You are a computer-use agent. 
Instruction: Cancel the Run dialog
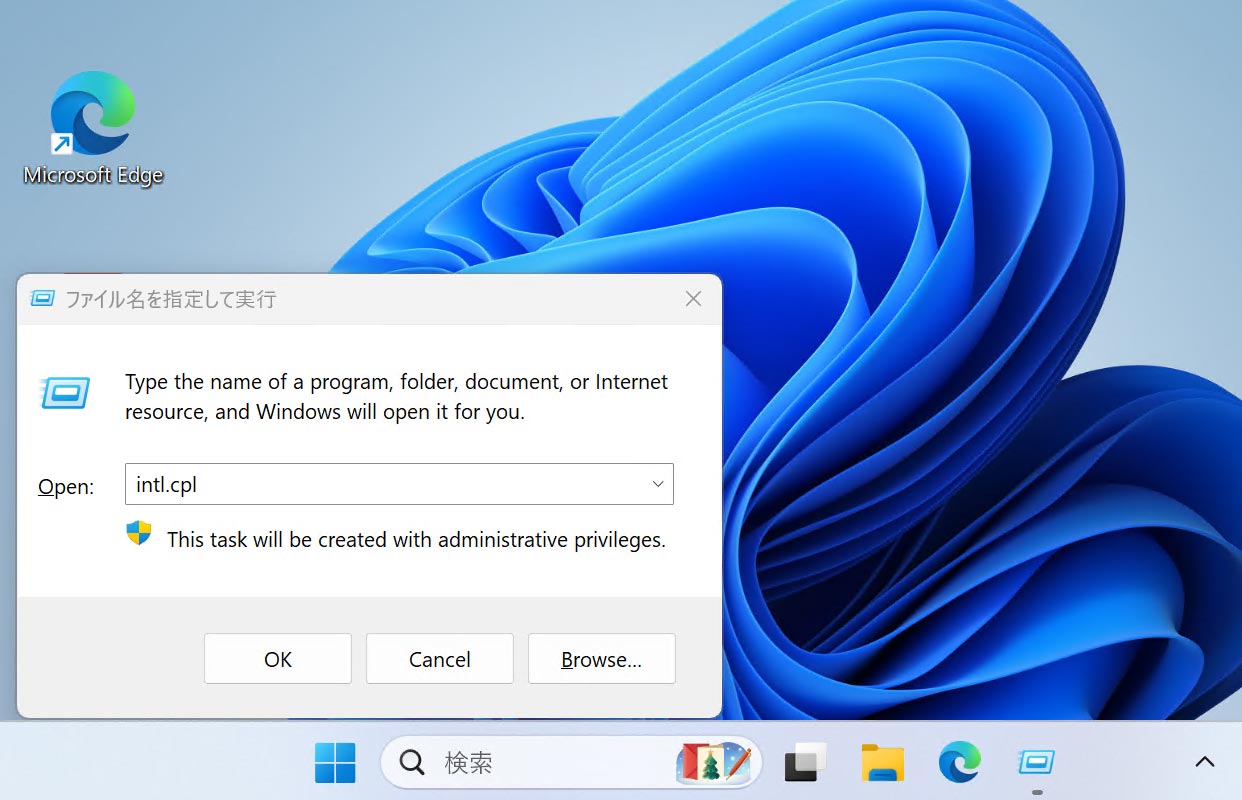point(439,659)
